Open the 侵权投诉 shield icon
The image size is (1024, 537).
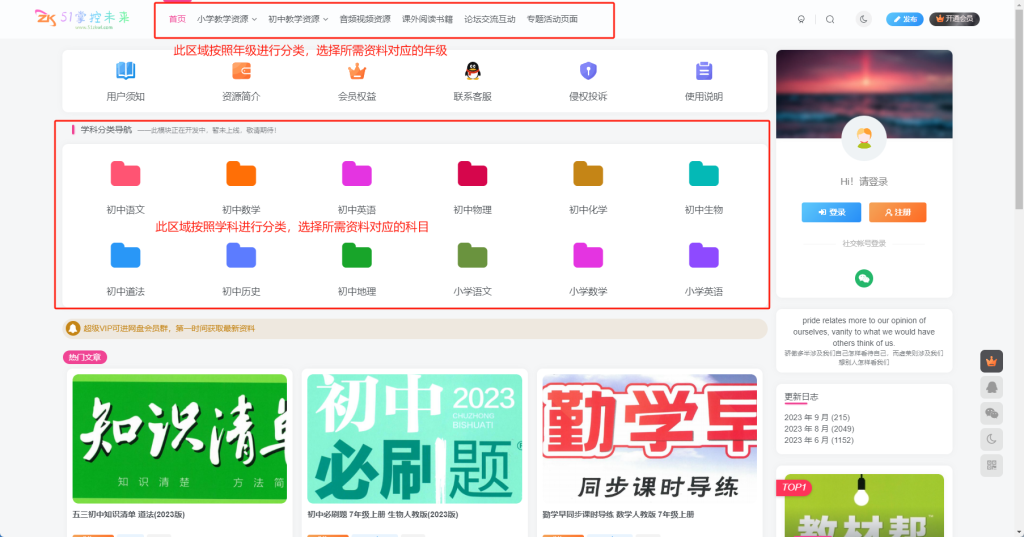[x=588, y=71]
